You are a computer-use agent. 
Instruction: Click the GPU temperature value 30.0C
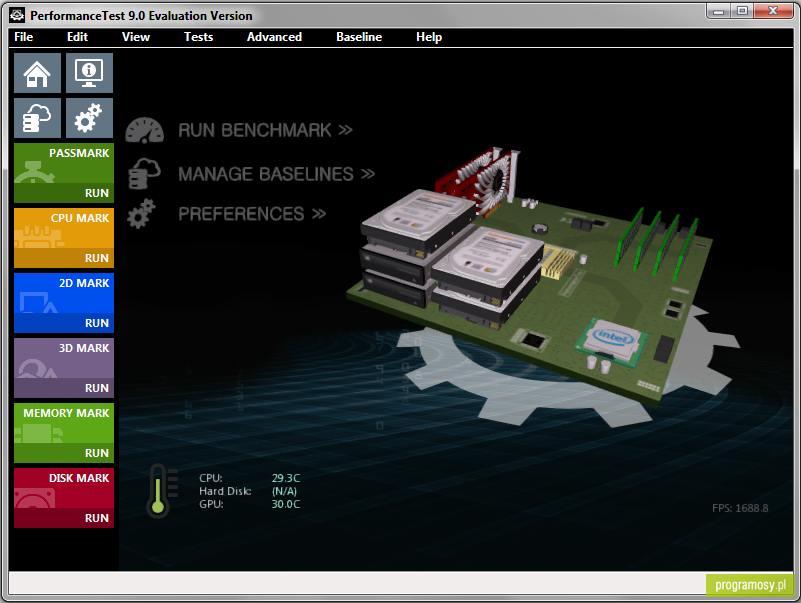[286, 504]
